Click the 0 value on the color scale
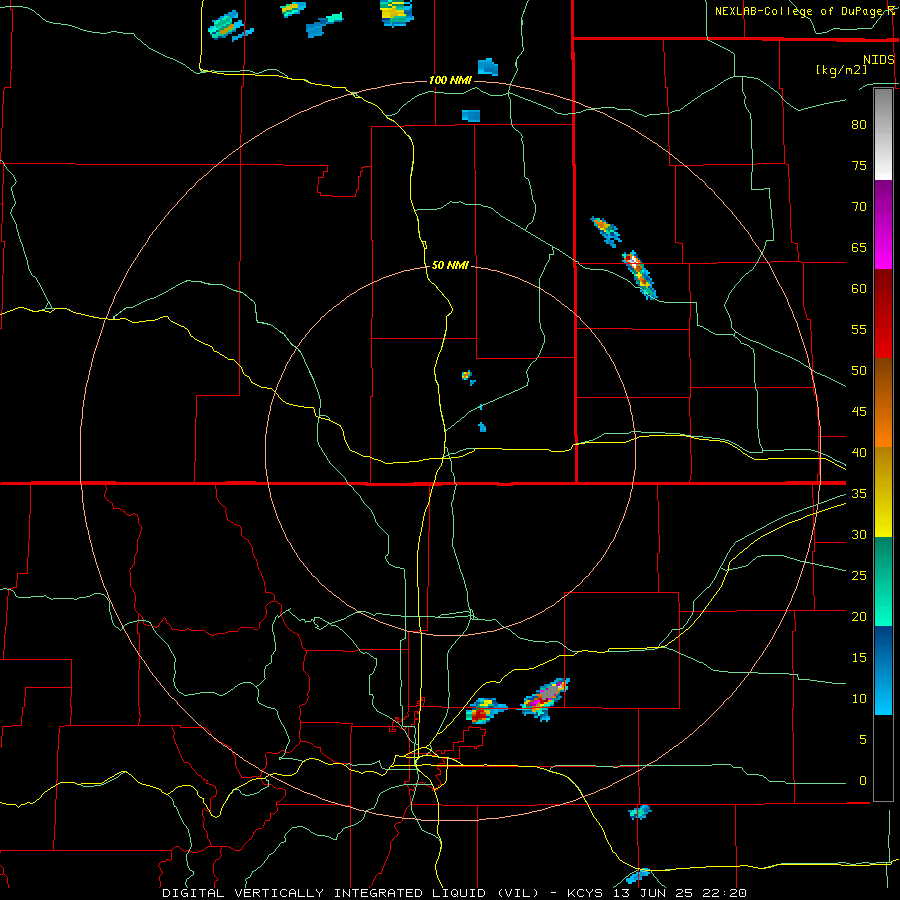The height and width of the screenshot is (900, 900). click(x=863, y=781)
